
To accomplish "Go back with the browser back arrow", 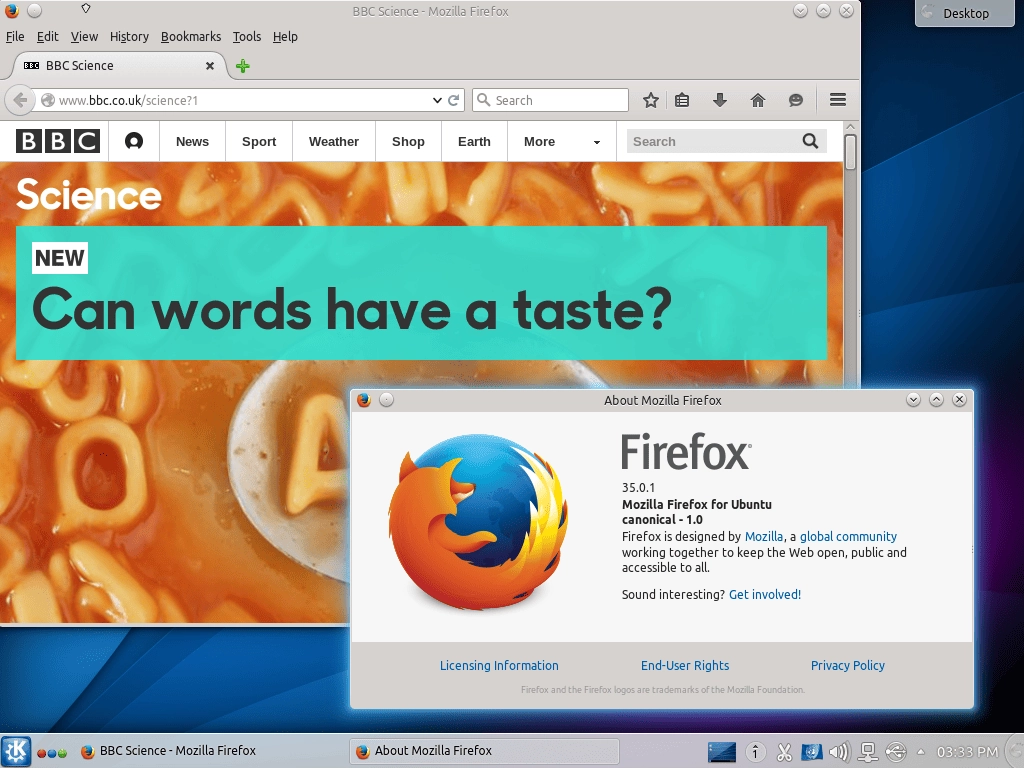I will coord(20,100).
